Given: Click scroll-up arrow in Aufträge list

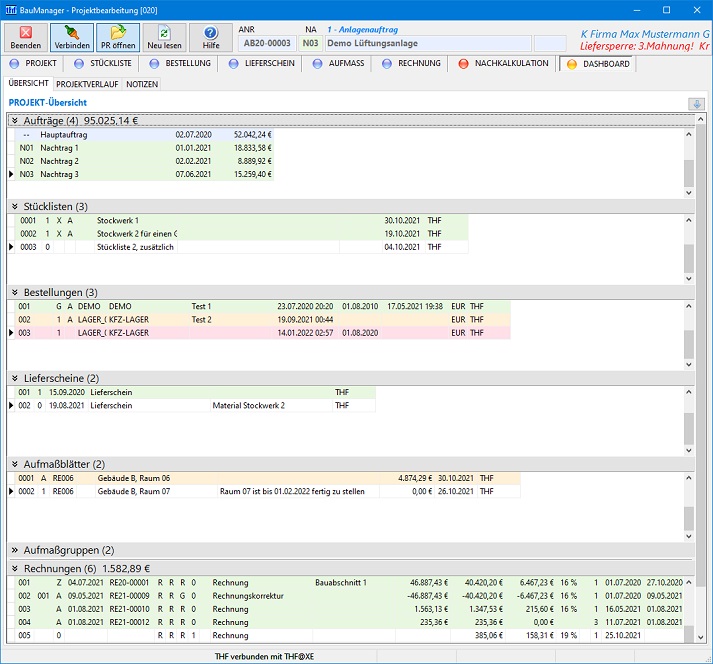Looking at the screenshot, I should tap(689, 134).
